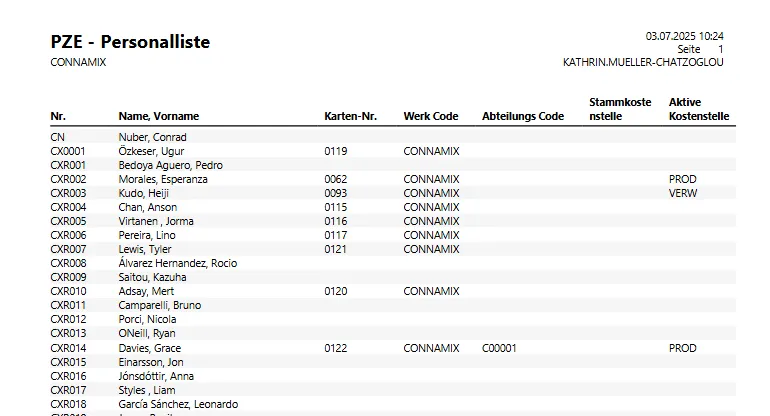Select the Werk Code column header
The width and height of the screenshot is (770, 416).
(x=431, y=116)
